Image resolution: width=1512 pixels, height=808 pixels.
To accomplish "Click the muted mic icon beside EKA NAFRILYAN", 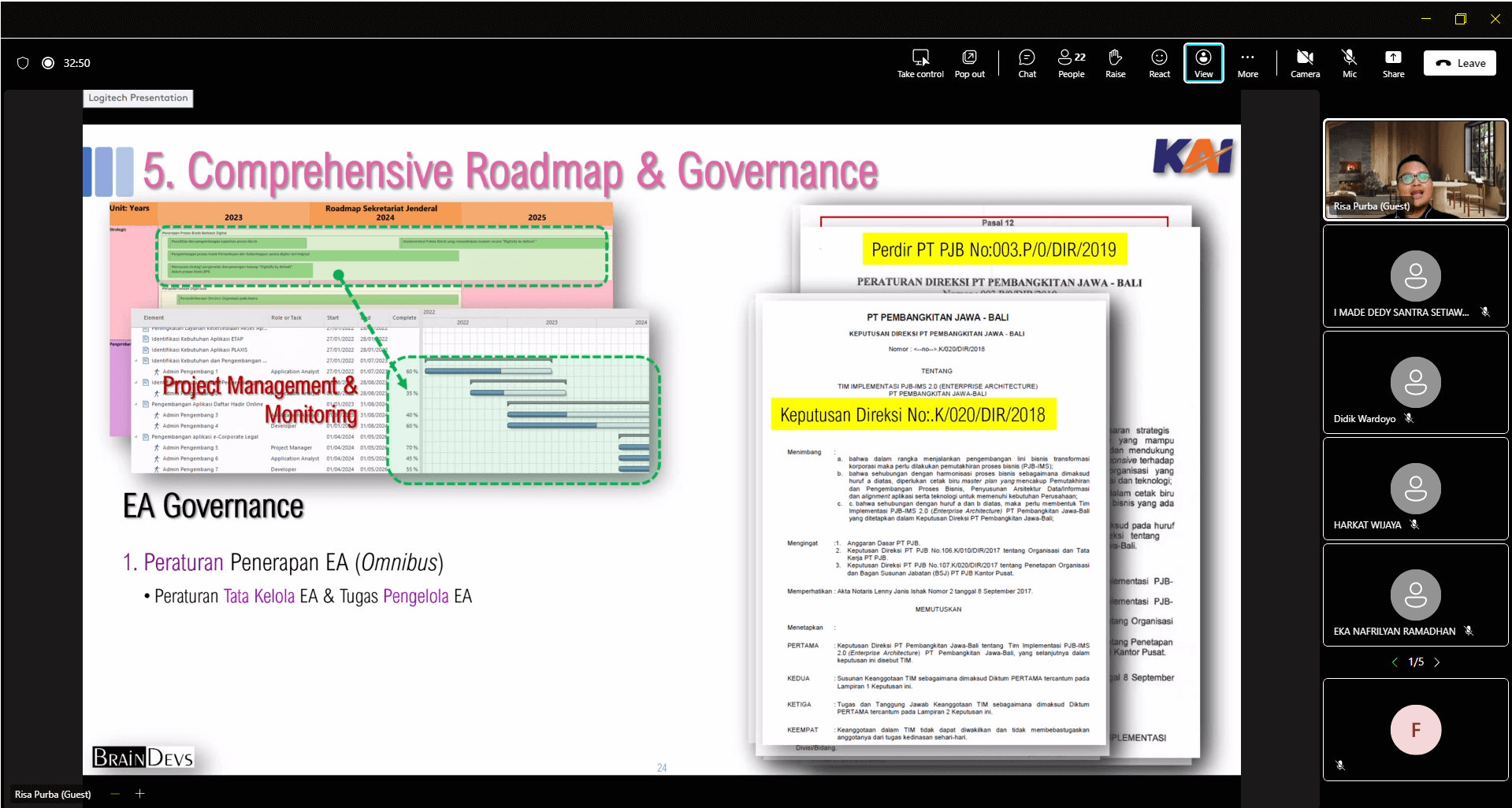I will (1469, 631).
